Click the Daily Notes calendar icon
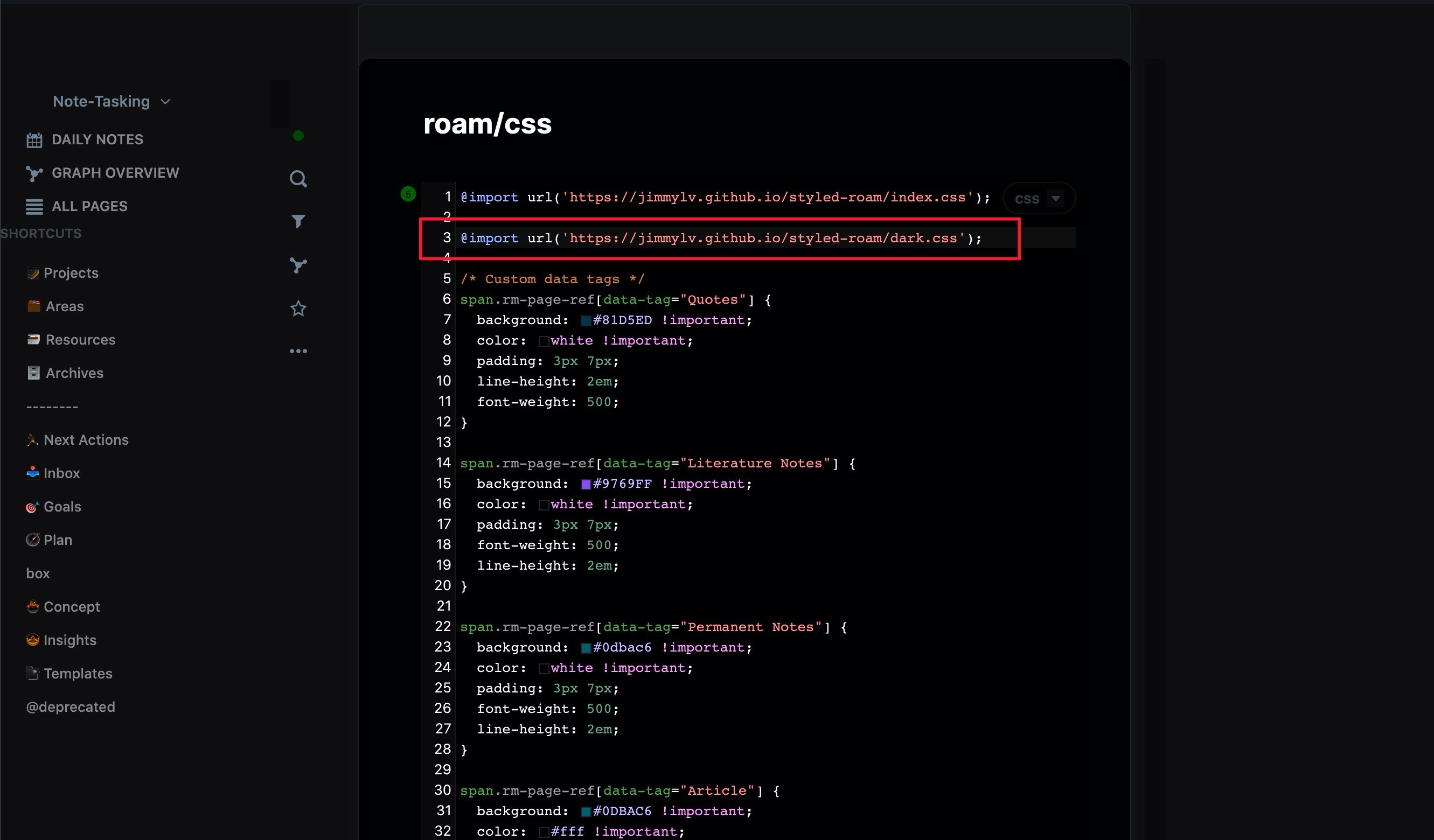 click(34, 140)
